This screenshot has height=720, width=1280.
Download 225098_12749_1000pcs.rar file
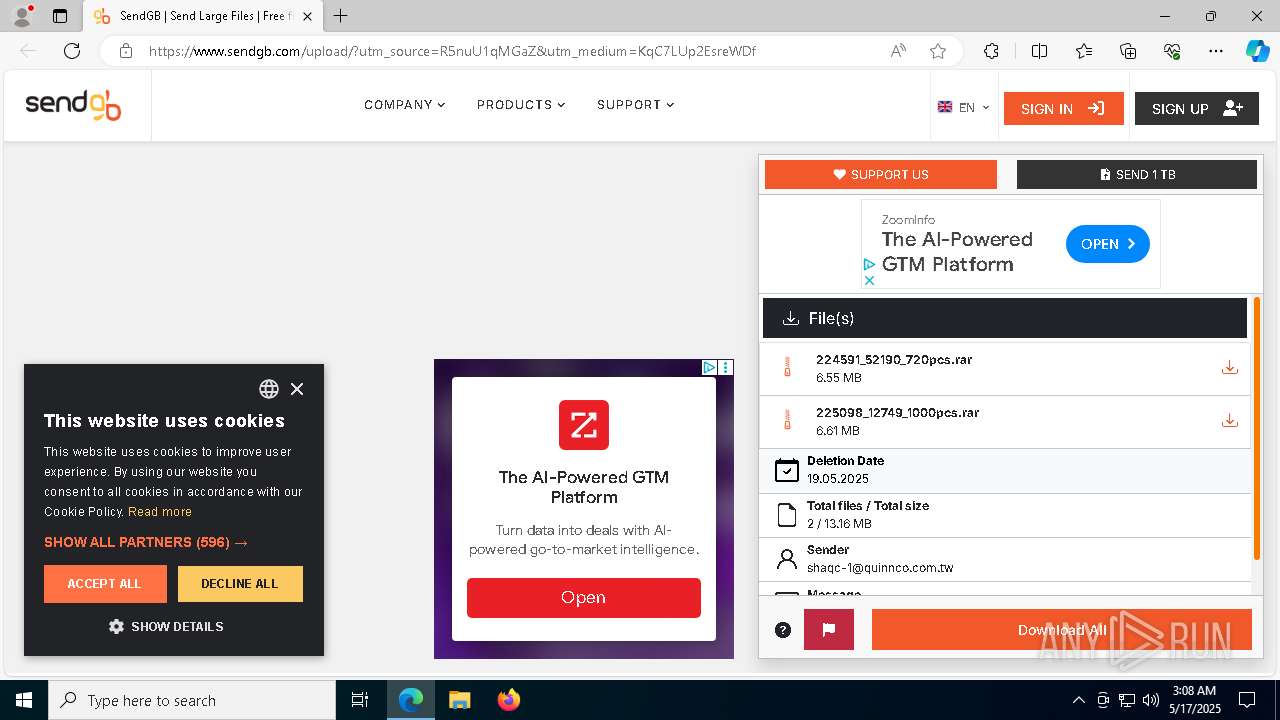coord(1229,421)
